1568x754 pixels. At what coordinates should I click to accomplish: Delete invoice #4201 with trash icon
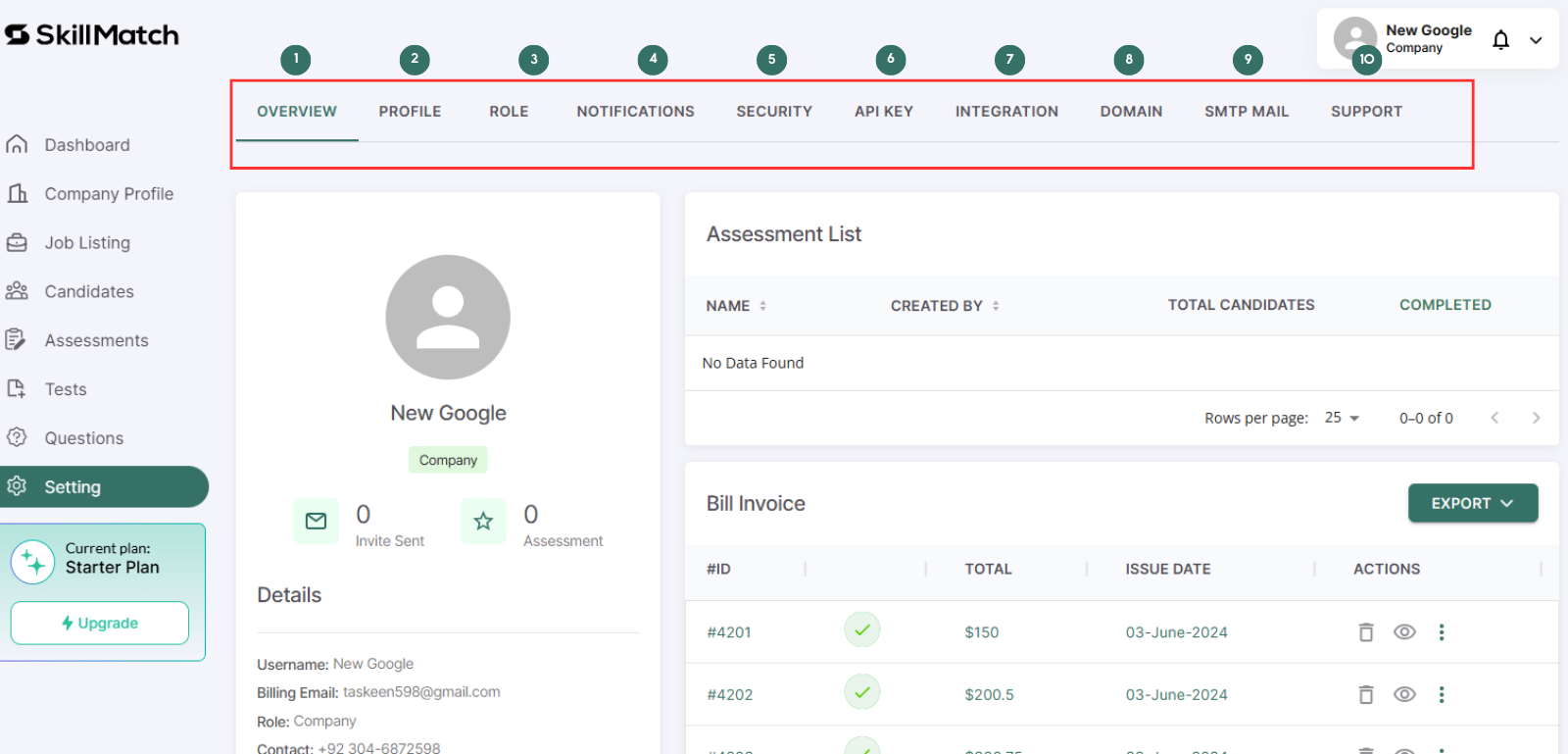tap(1366, 632)
